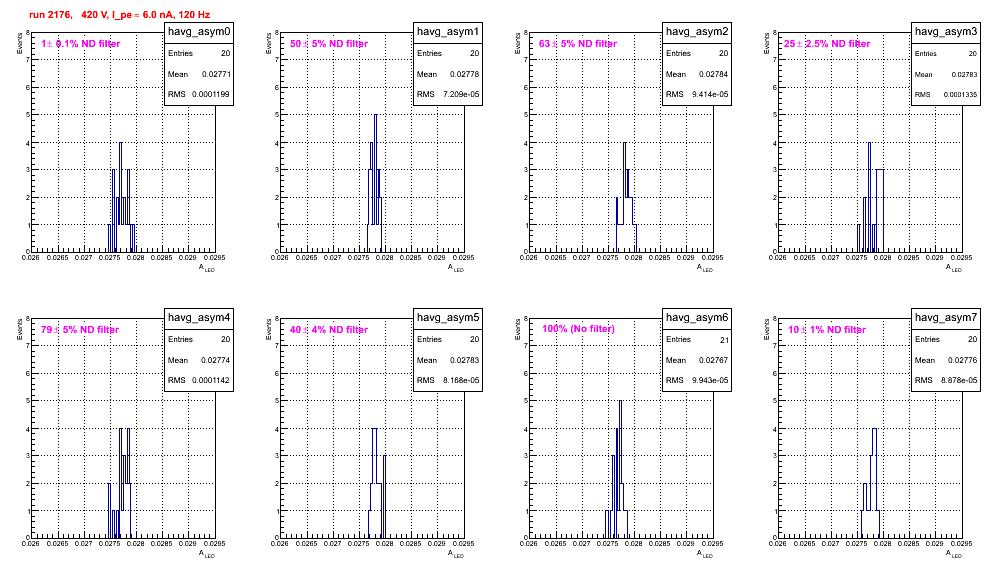Click the histogram bars in havg_asym4 plot
The width and height of the screenshot is (996, 572).
coord(119,483)
